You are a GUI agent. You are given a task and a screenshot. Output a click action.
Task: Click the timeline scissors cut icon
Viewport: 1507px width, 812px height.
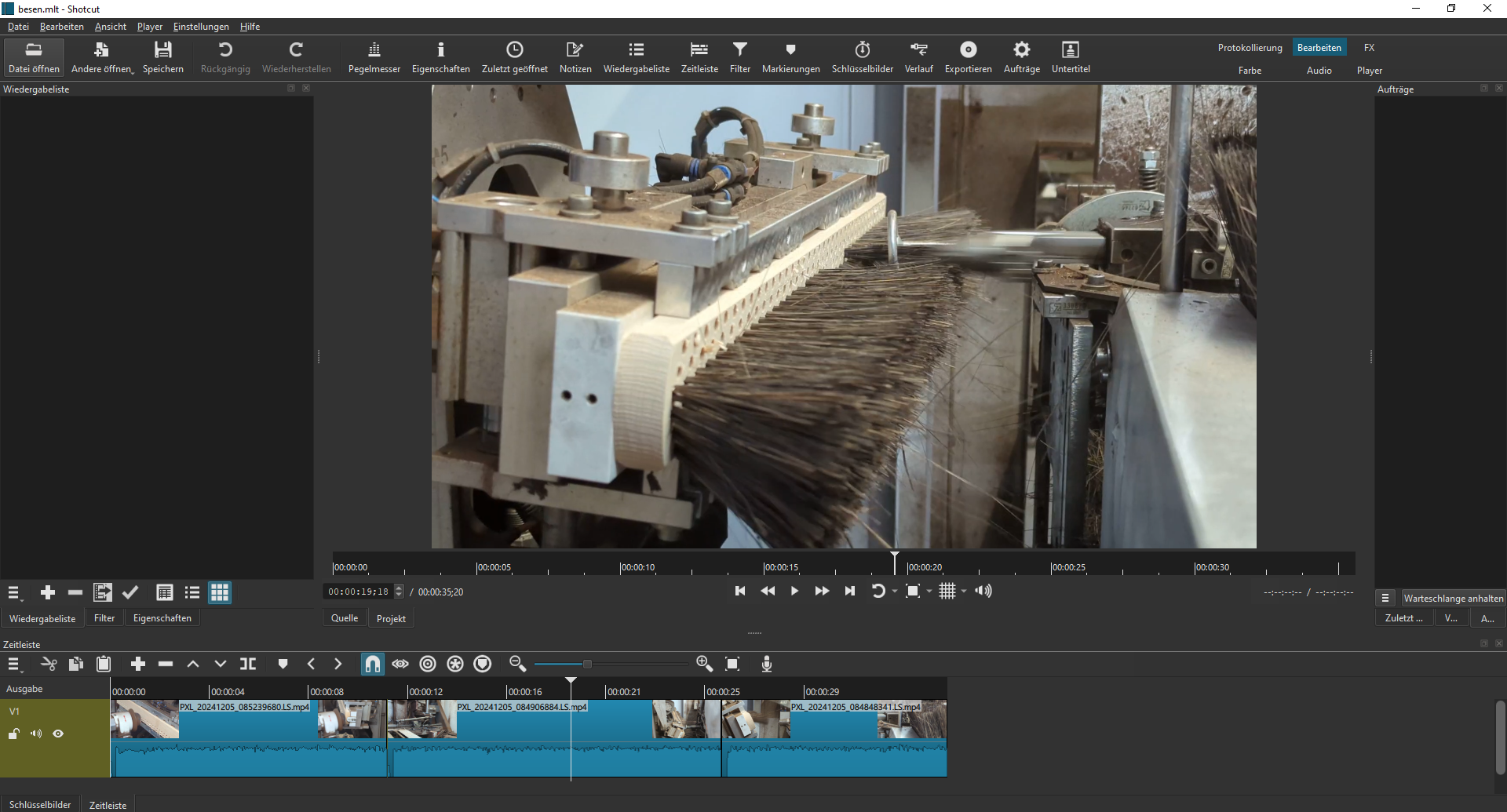49,665
